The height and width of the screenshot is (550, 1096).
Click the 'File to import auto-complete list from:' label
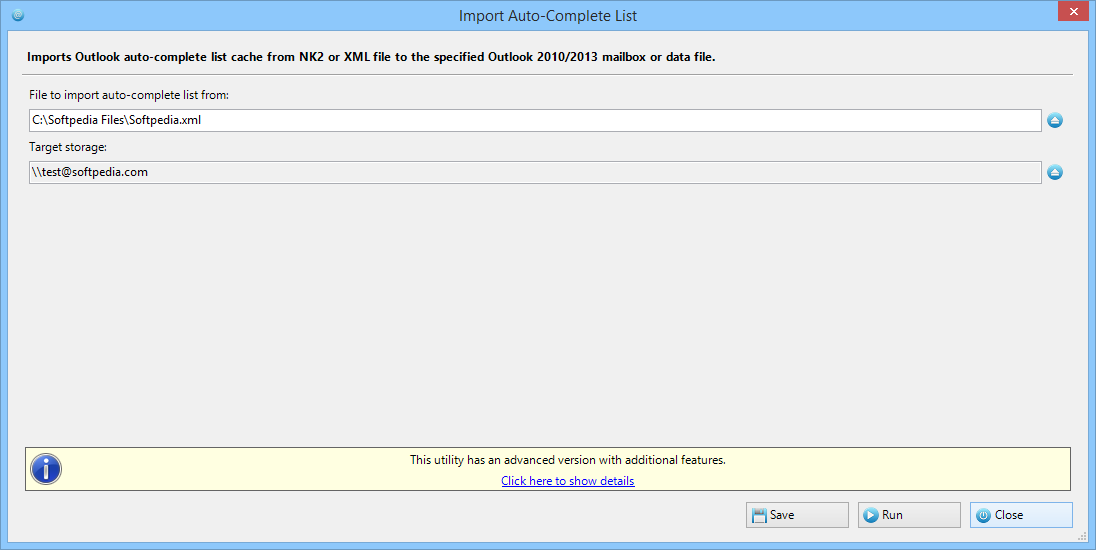pyautogui.click(x=129, y=94)
